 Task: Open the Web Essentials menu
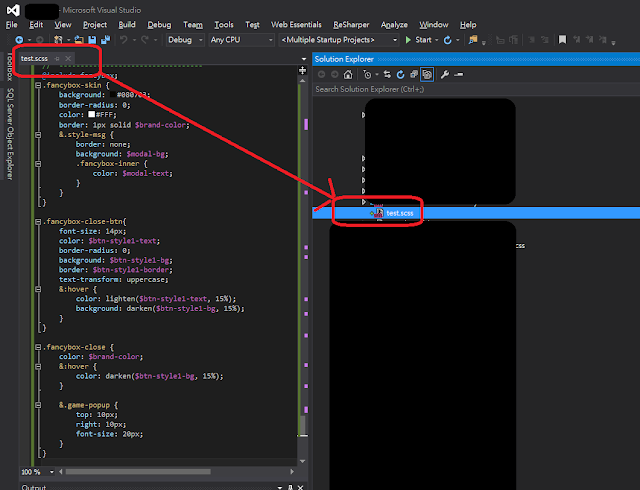296,25
